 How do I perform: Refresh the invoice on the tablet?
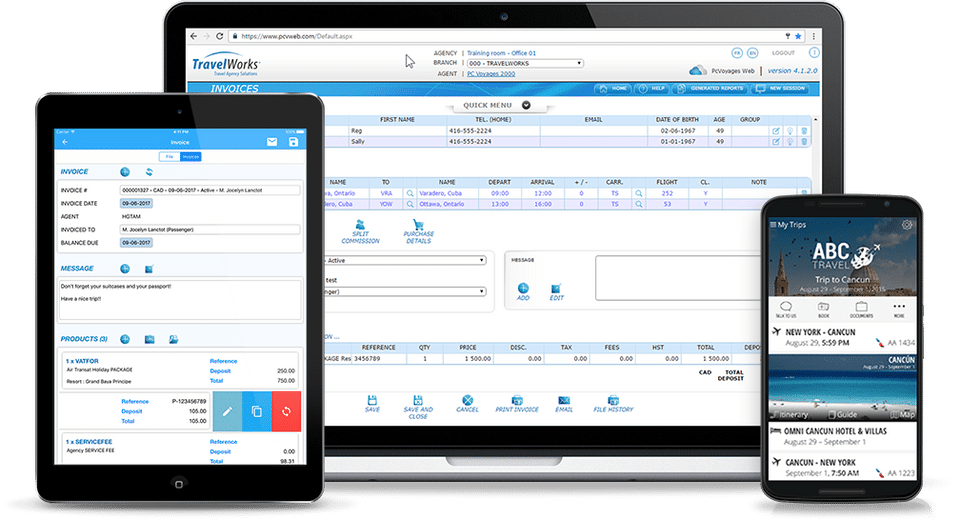point(149,172)
